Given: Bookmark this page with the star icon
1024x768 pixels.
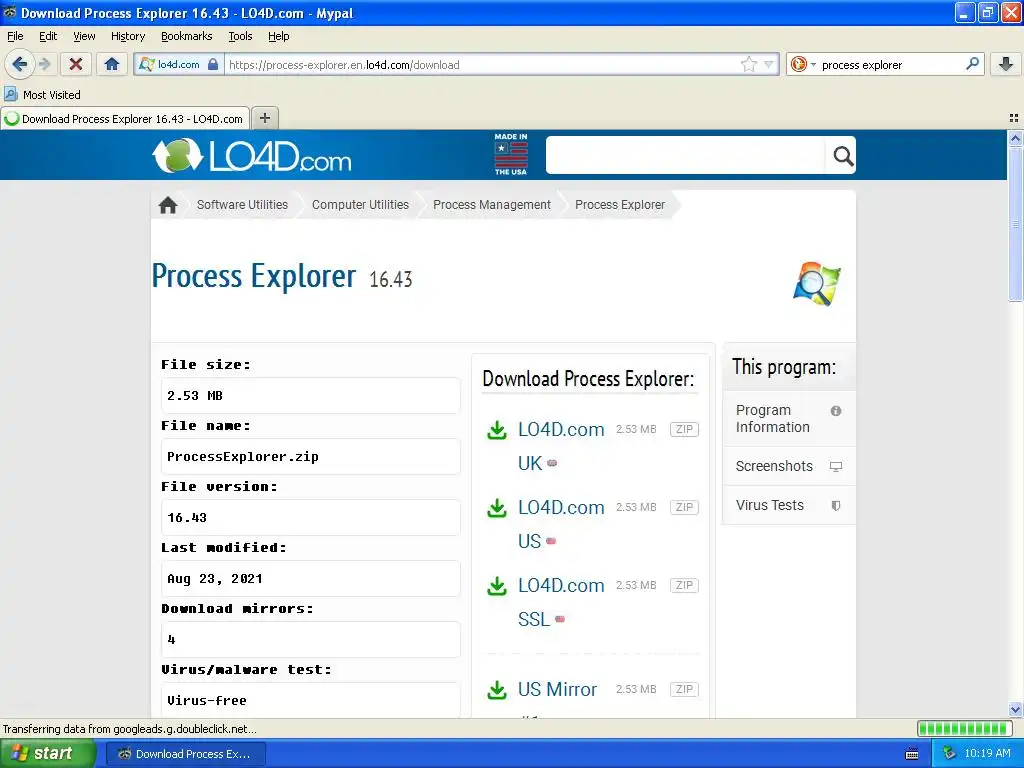Looking at the screenshot, I should click(x=748, y=64).
